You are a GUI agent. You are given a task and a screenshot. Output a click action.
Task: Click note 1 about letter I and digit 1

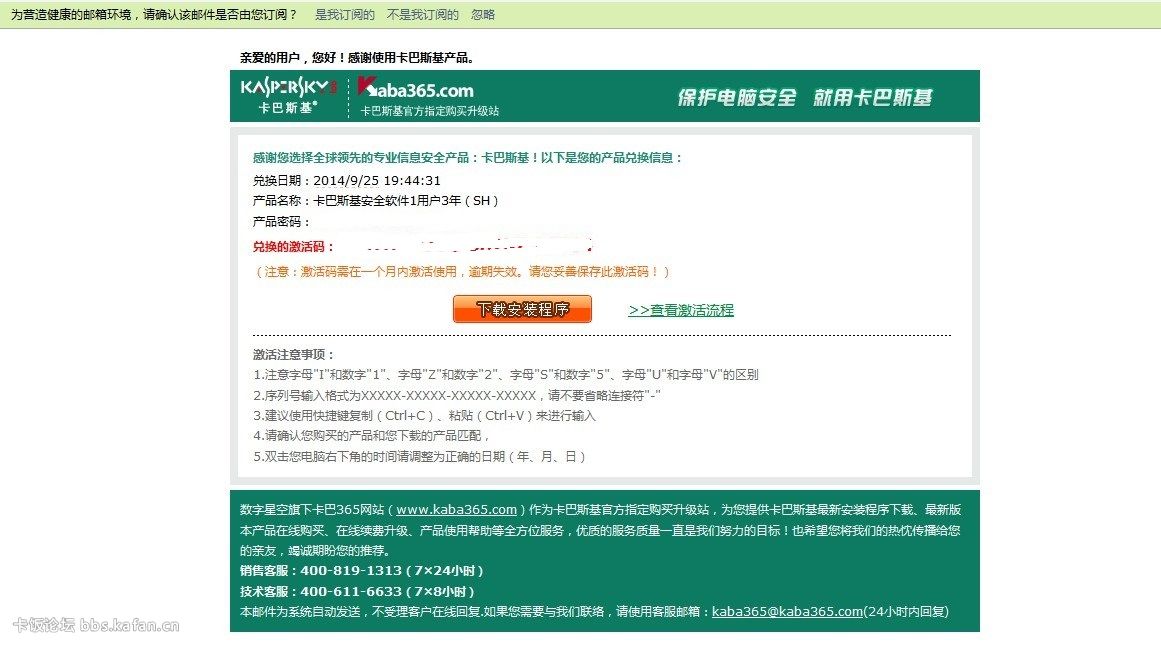(x=506, y=375)
